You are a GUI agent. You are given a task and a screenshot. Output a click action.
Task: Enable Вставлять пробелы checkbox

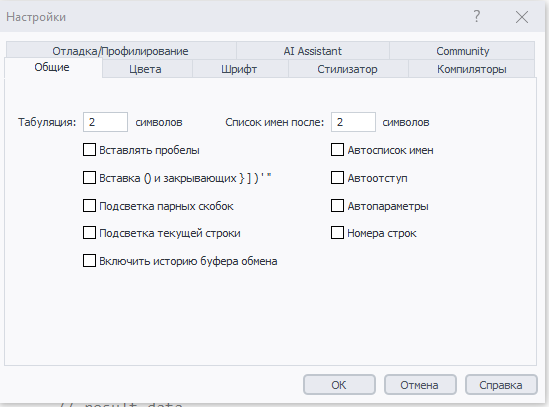tap(89, 150)
